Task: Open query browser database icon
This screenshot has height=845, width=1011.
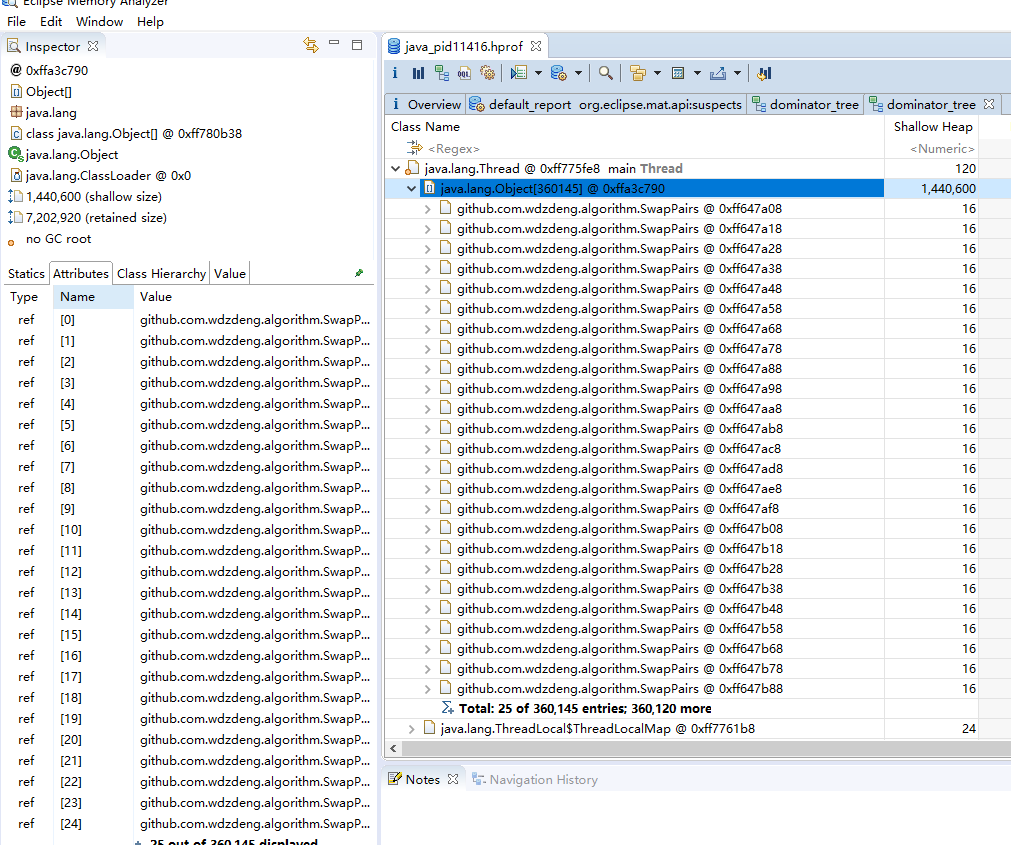Action: (x=558, y=73)
